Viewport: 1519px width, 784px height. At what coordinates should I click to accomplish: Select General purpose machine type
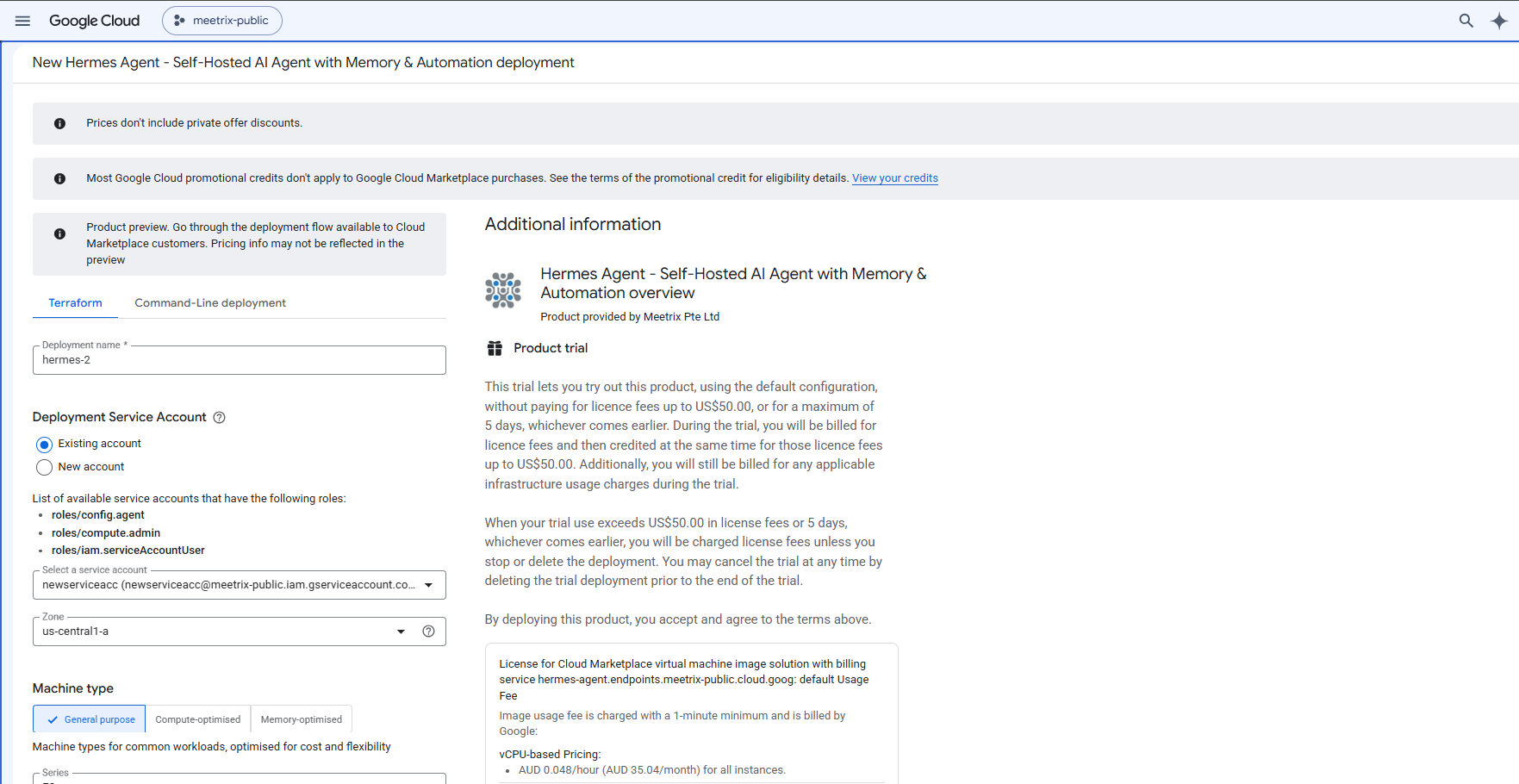pyautogui.click(x=90, y=719)
